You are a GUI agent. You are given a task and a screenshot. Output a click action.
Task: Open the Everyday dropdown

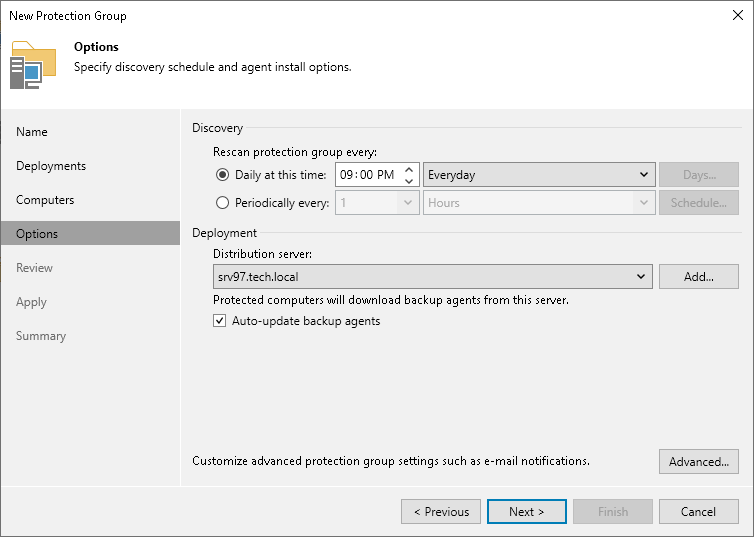[x=539, y=175]
